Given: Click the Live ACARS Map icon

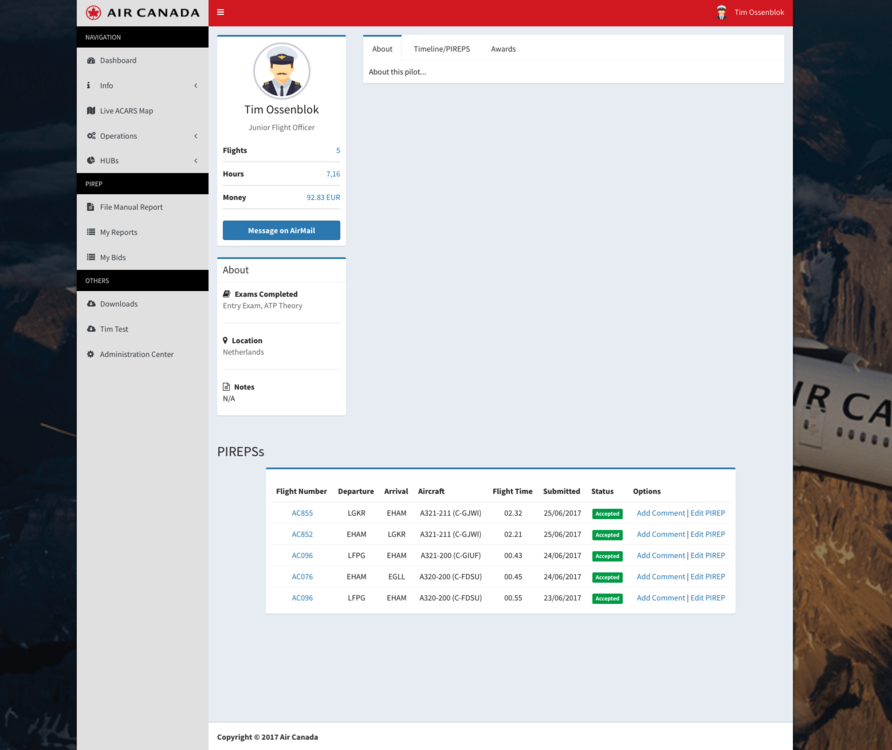Looking at the screenshot, I should [x=91, y=111].
